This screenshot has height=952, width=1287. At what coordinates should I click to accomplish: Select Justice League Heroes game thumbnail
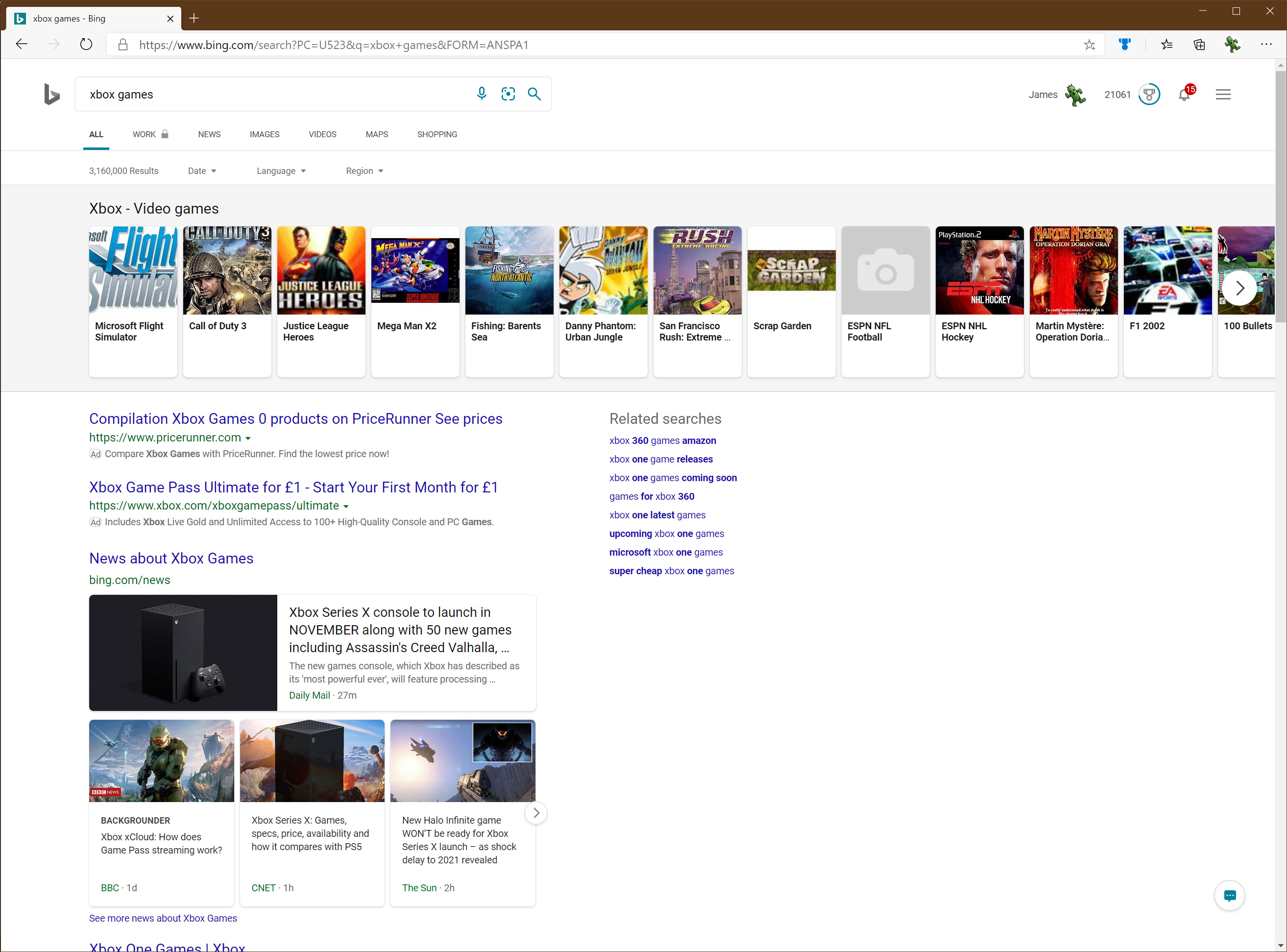(321, 271)
